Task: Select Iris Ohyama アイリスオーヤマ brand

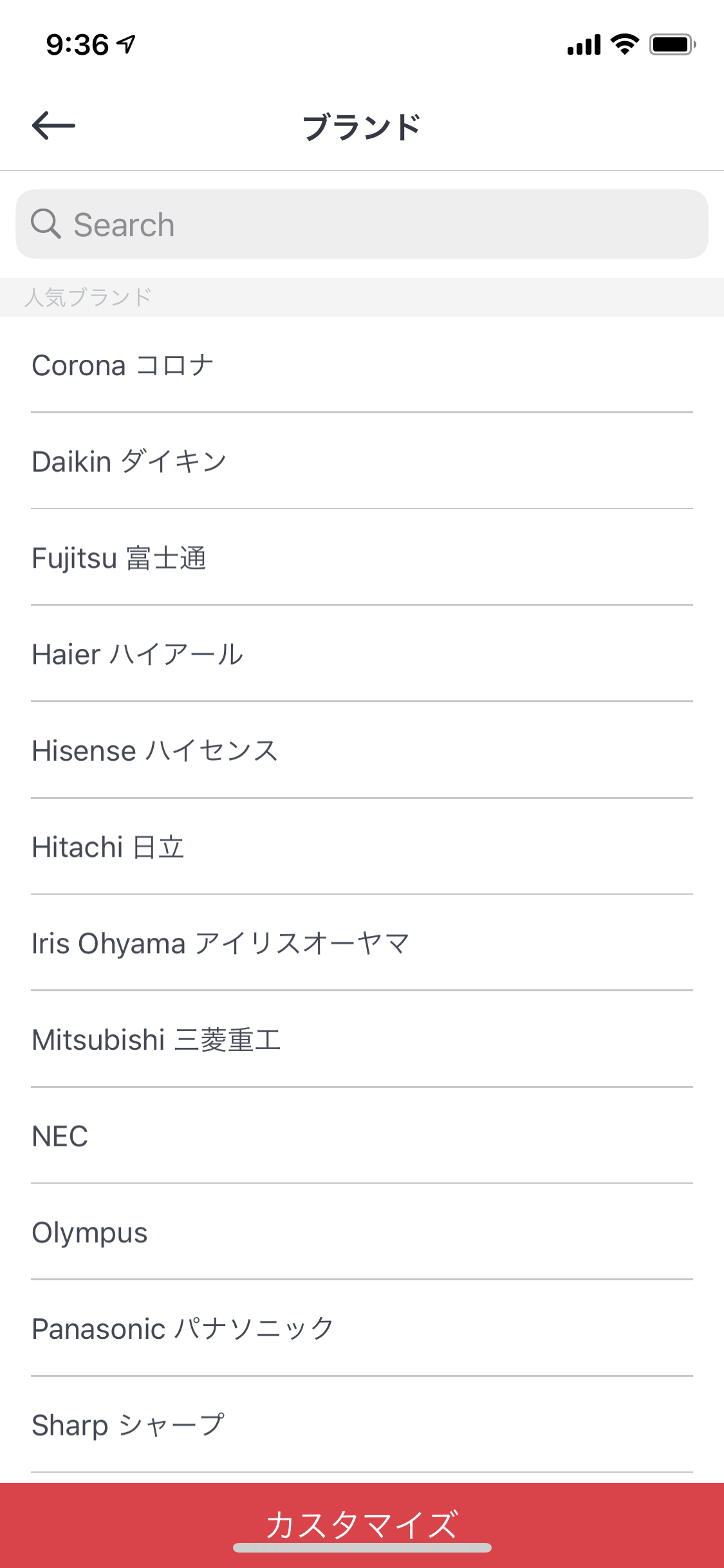Action: pyautogui.click(x=220, y=944)
